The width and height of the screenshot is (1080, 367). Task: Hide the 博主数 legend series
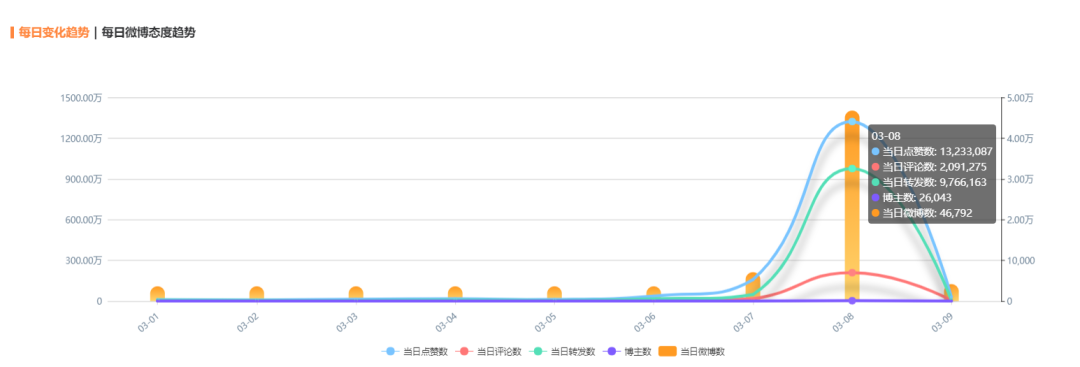coord(627,351)
